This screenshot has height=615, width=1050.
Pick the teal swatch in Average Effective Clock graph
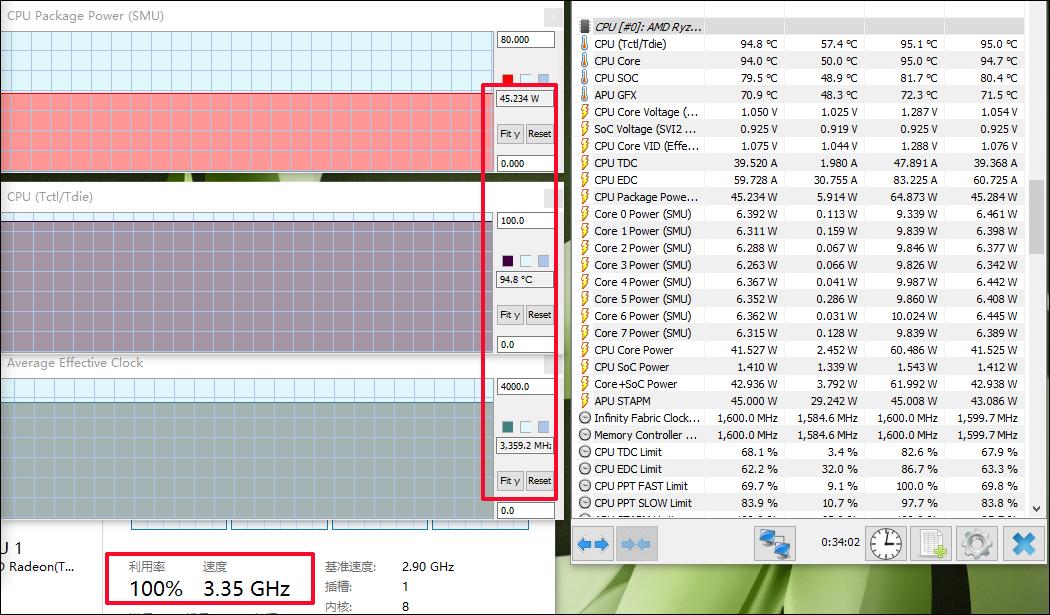click(x=508, y=427)
